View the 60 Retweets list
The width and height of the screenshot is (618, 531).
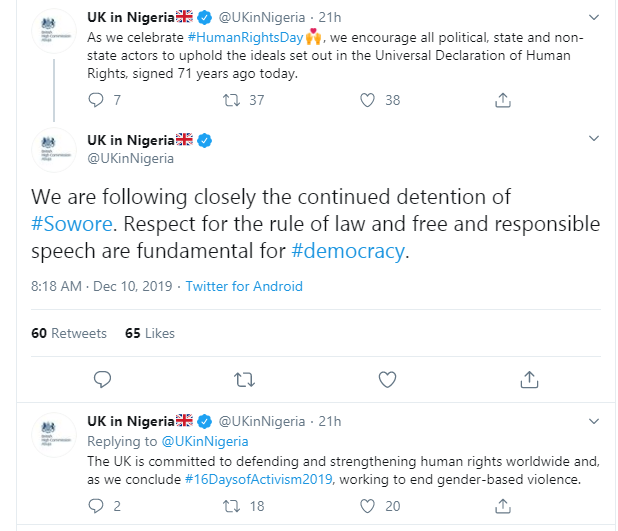(x=69, y=334)
